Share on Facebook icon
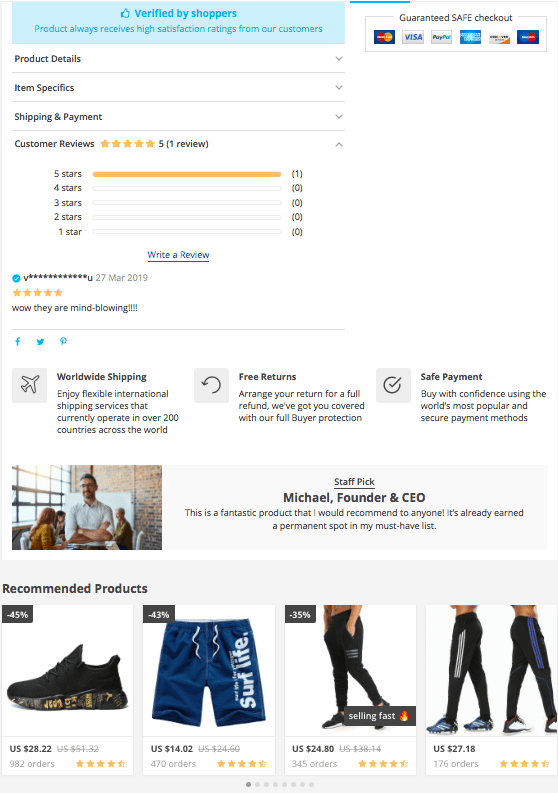The width and height of the screenshot is (558, 793). click(x=18, y=341)
